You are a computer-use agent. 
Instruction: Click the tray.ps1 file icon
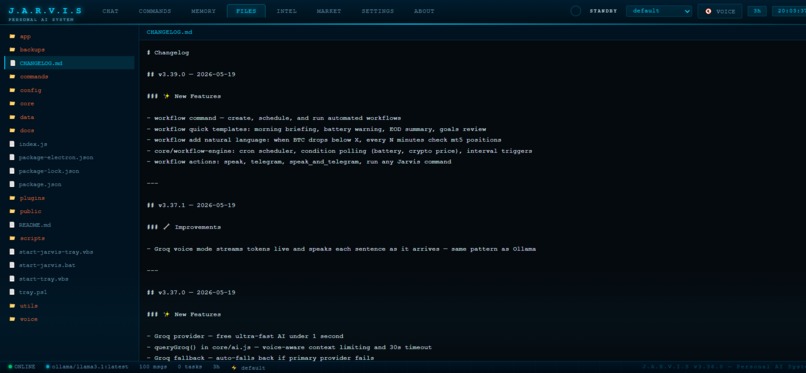click(12, 292)
